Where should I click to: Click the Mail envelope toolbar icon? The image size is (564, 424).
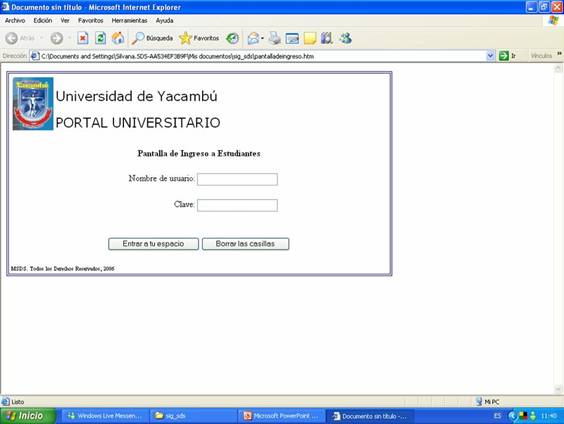pos(253,38)
